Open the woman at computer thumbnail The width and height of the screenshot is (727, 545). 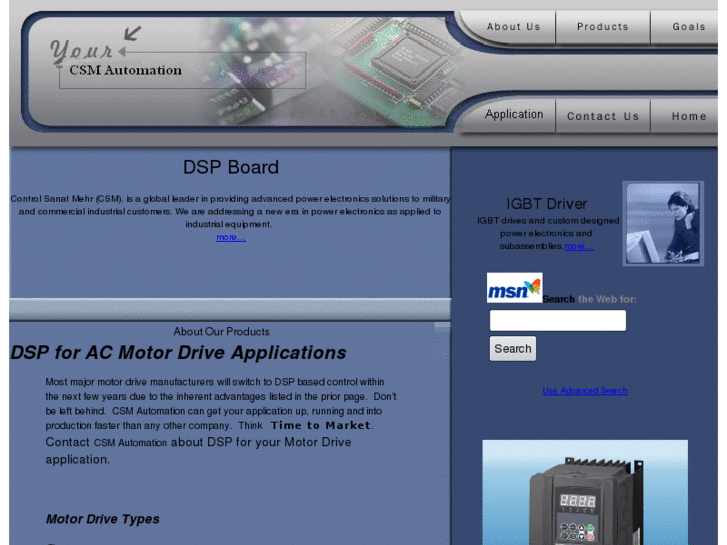[x=663, y=223]
